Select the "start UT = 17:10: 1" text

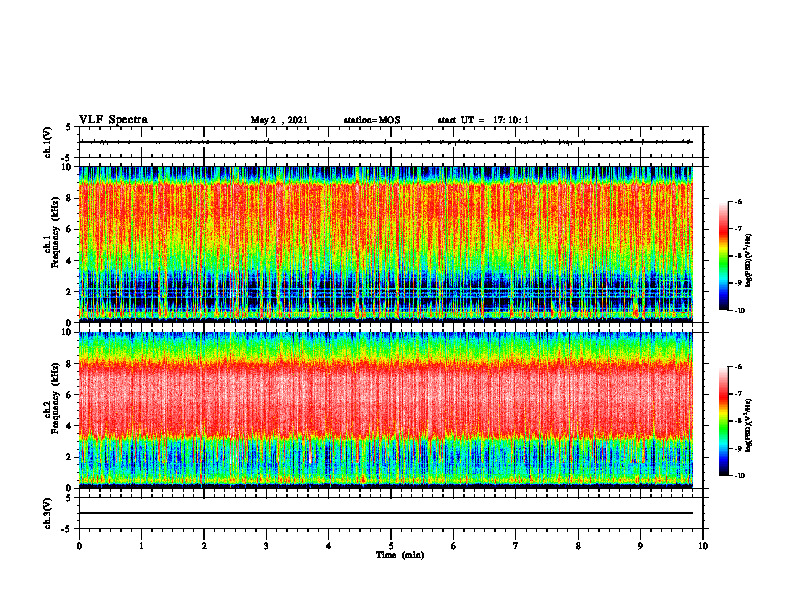pos(483,120)
